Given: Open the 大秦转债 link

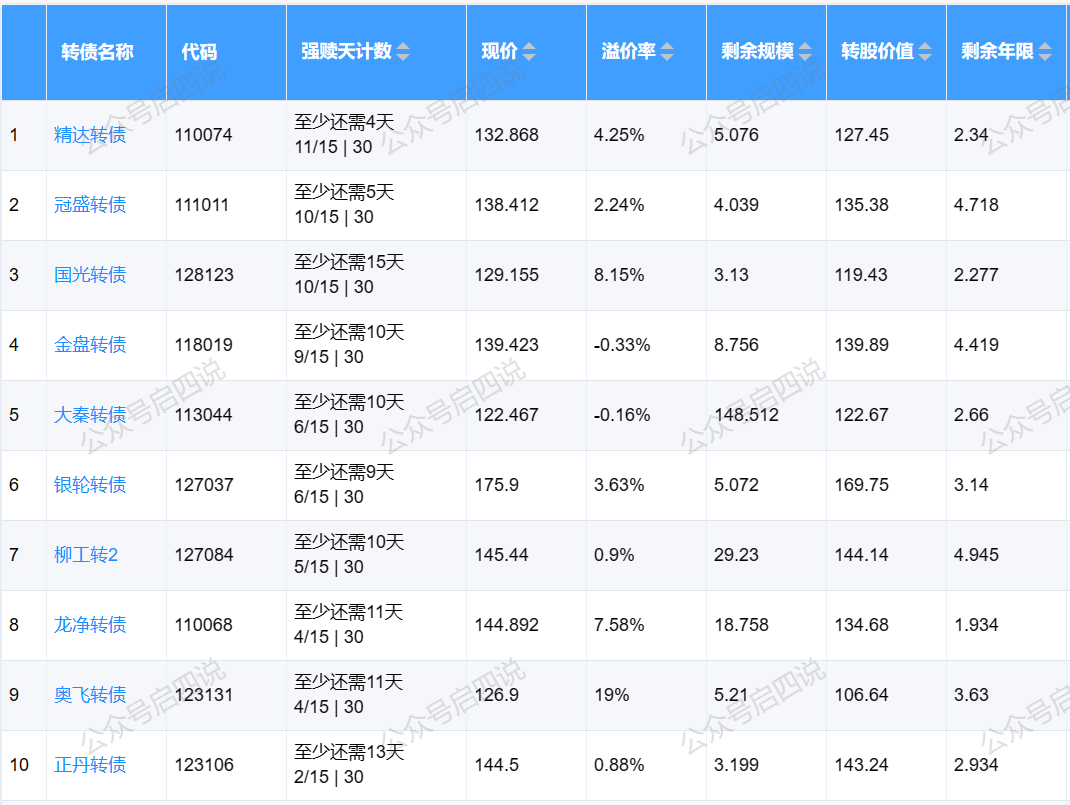Looking at the screenshot, I should point(90,415).
